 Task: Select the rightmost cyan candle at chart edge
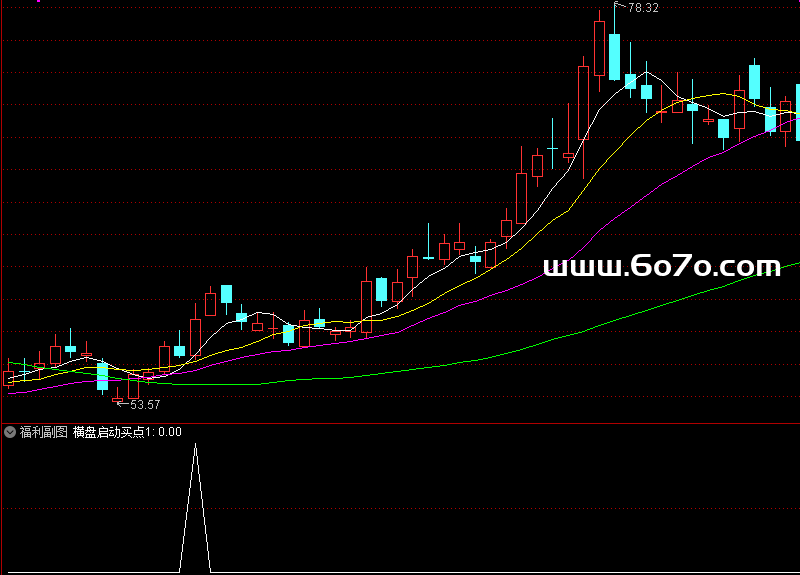point(797,110)
